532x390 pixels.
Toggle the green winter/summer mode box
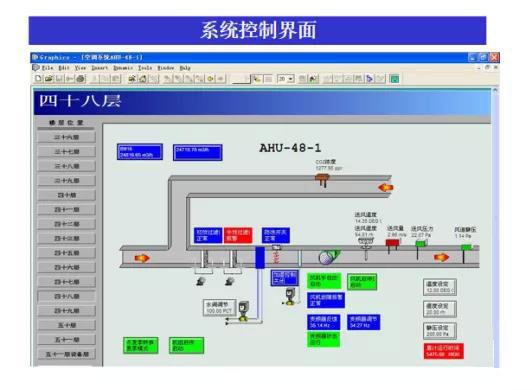click(x=140, y=346)
